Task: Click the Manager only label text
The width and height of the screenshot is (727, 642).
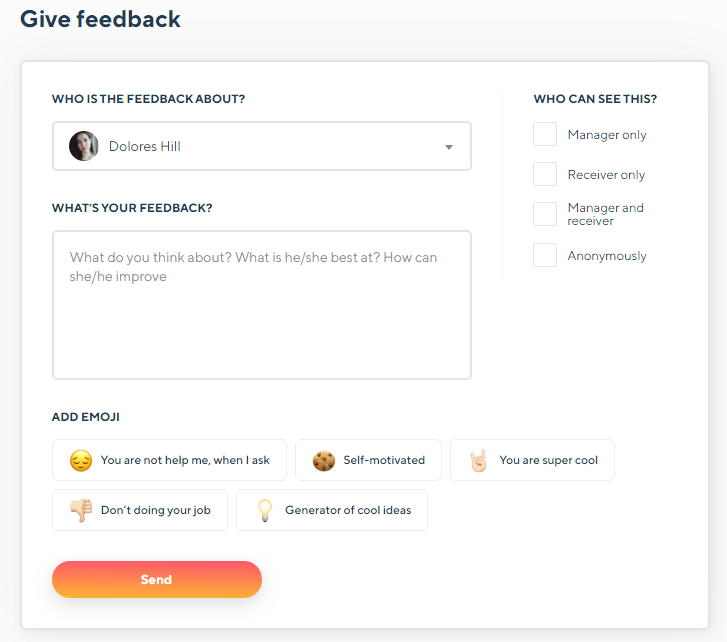Action: 607,135
